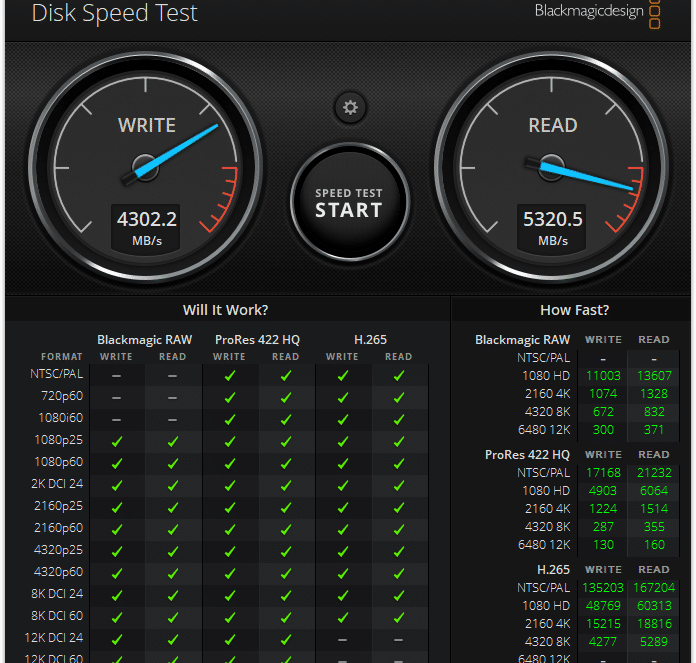
Task: Click the 11003 Blackmagic RAW 1080 HD write value
Action: click(603, 376)
